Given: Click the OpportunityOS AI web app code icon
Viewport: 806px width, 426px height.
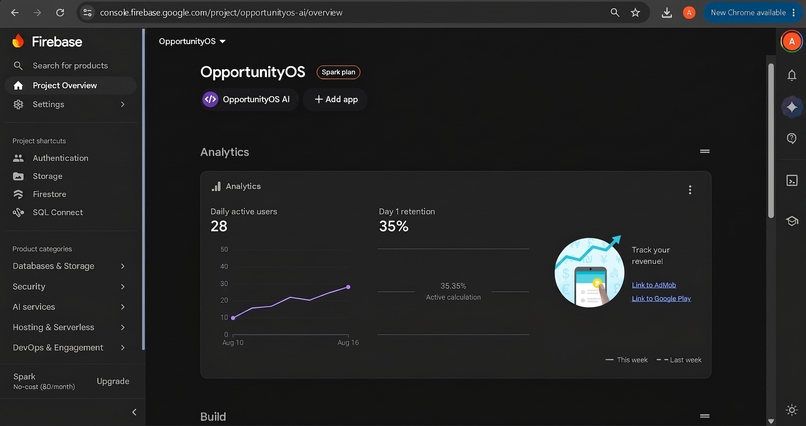Looking at the screenshot, I should [x=210, y=99].
